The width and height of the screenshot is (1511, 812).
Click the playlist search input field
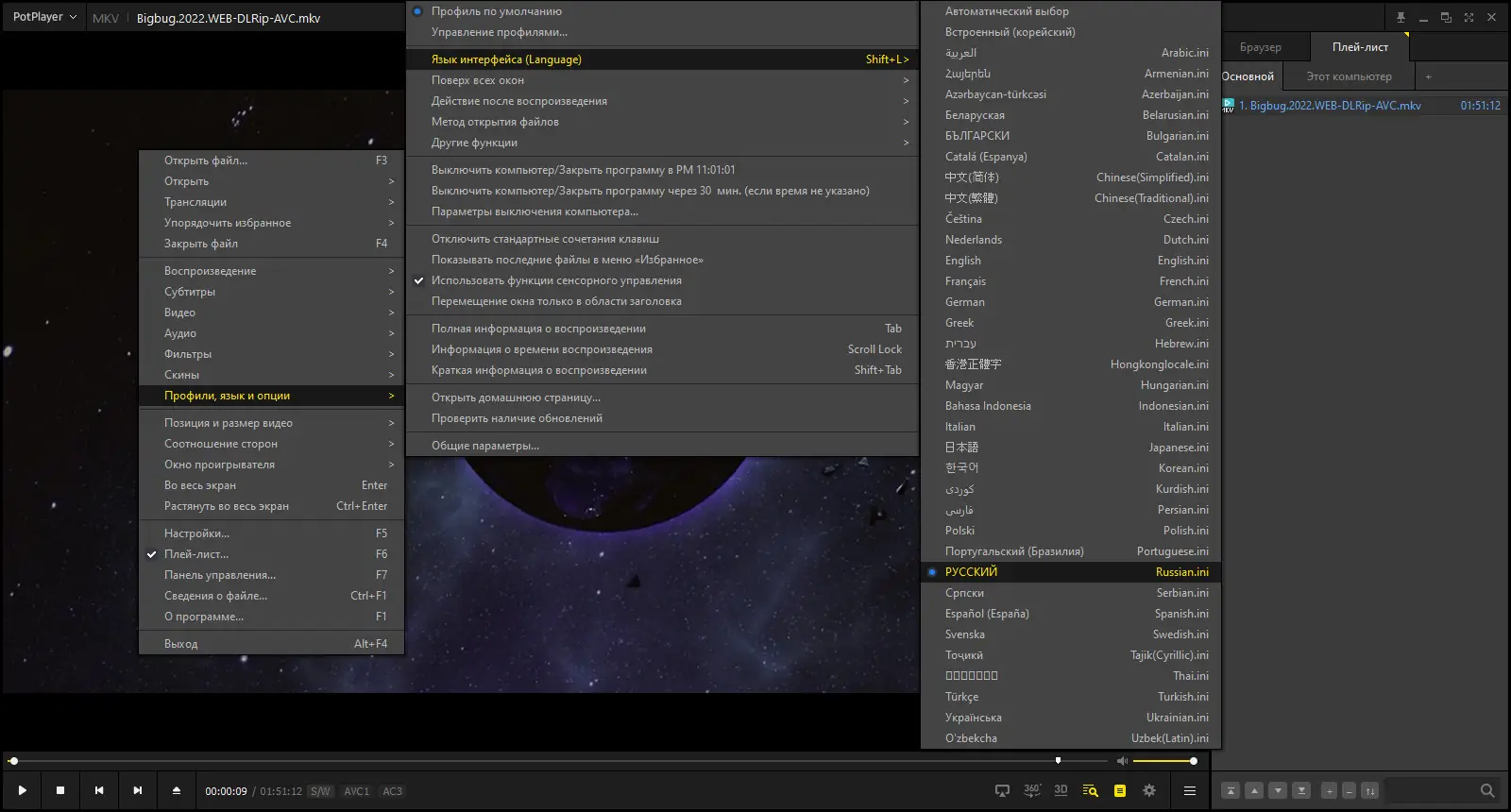tap(1431, 790)
